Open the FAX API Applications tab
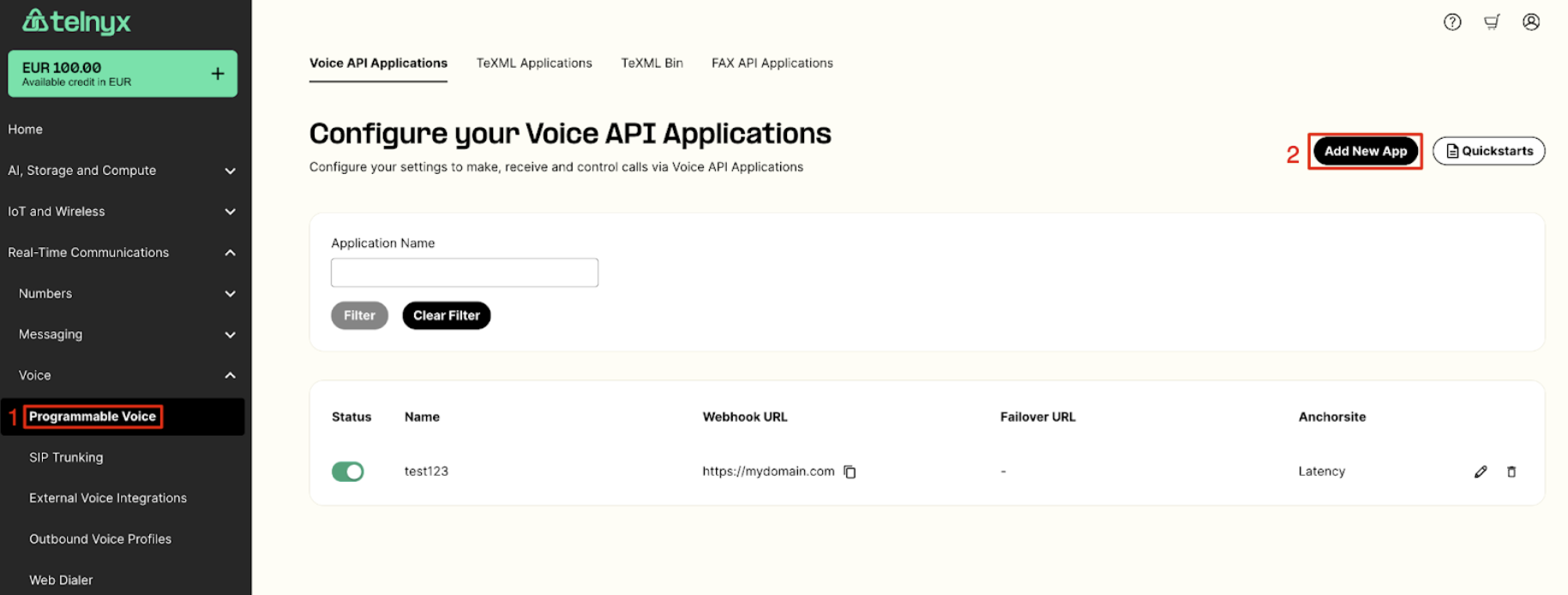 [x=771, y=63]
